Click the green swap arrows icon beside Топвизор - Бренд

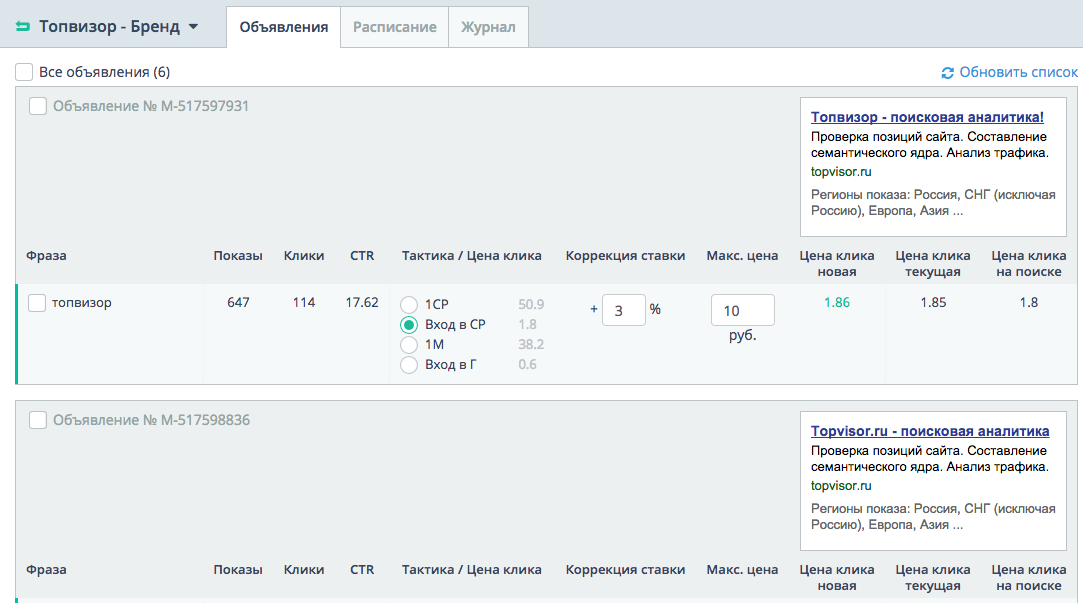(x=23, y=27)
